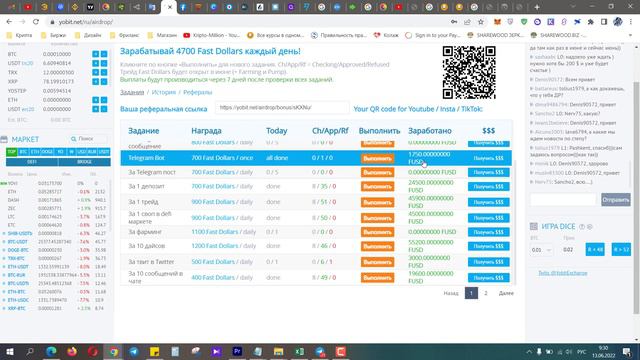
Task: Click Получить $$$ for За 1 трейд
Action: click(x=489, y=202)
